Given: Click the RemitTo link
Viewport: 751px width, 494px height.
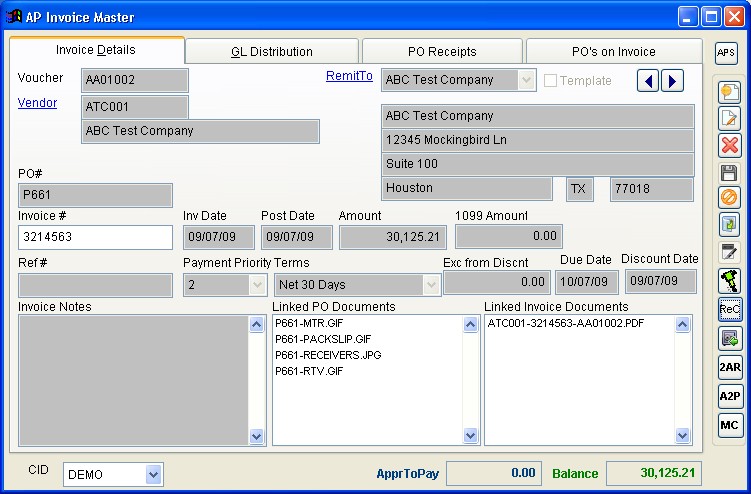Looking at the screenshot, I should (349, 76).
